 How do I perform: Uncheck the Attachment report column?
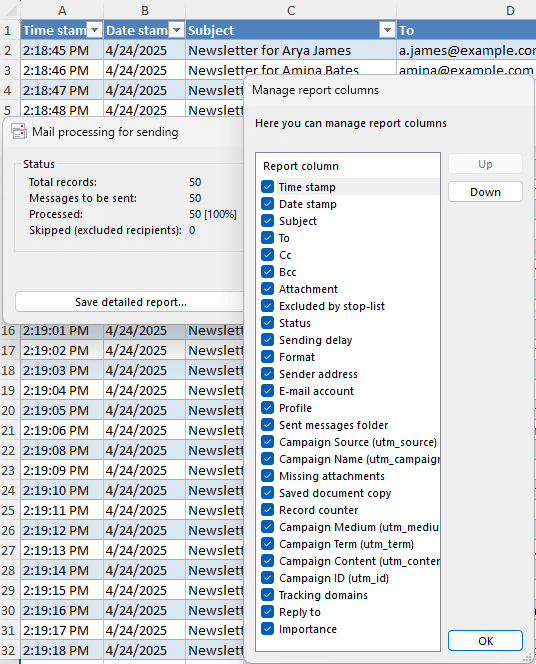(268, 288)
